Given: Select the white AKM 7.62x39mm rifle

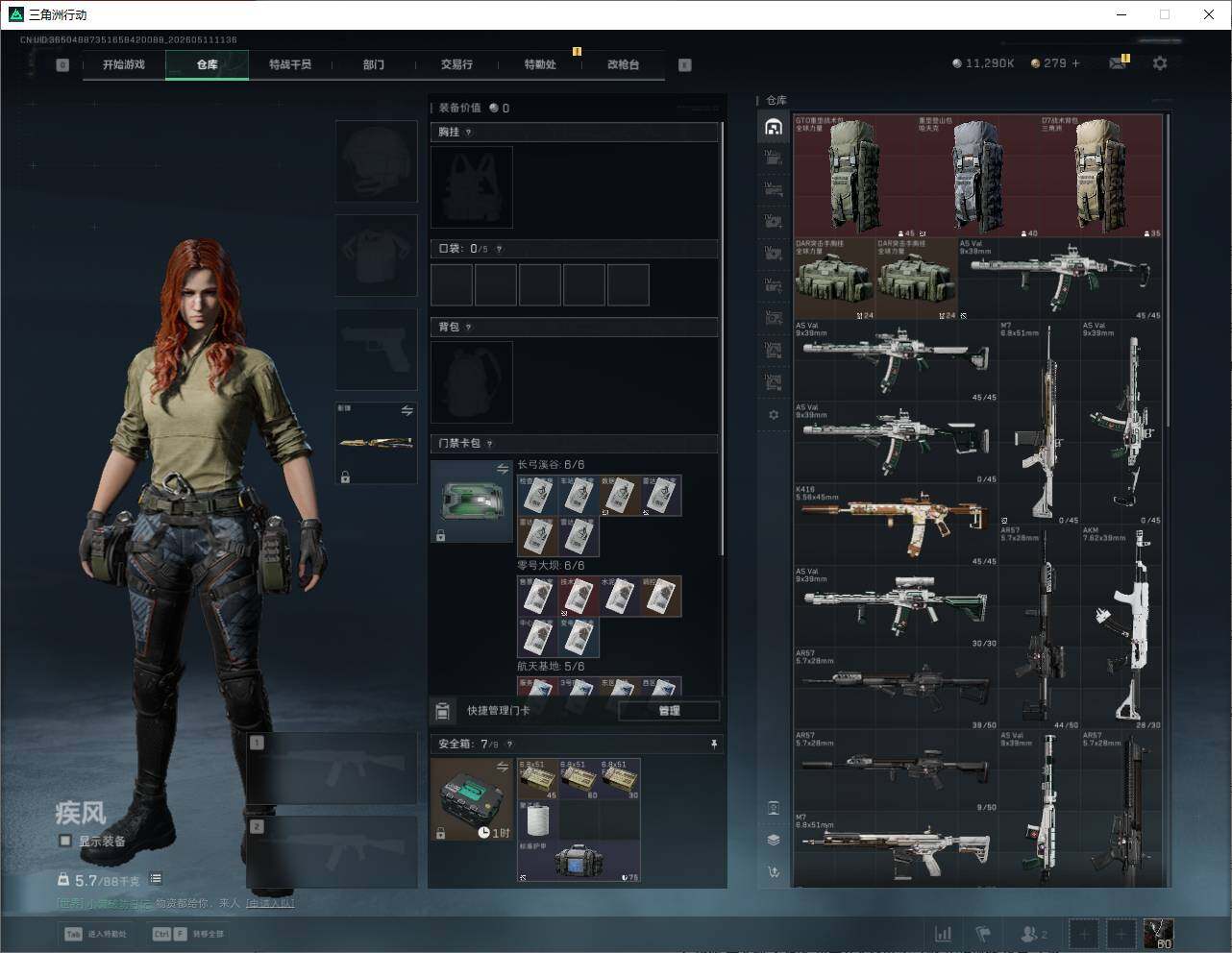Looking at the screenshot, I should (x=1121, y=628).
